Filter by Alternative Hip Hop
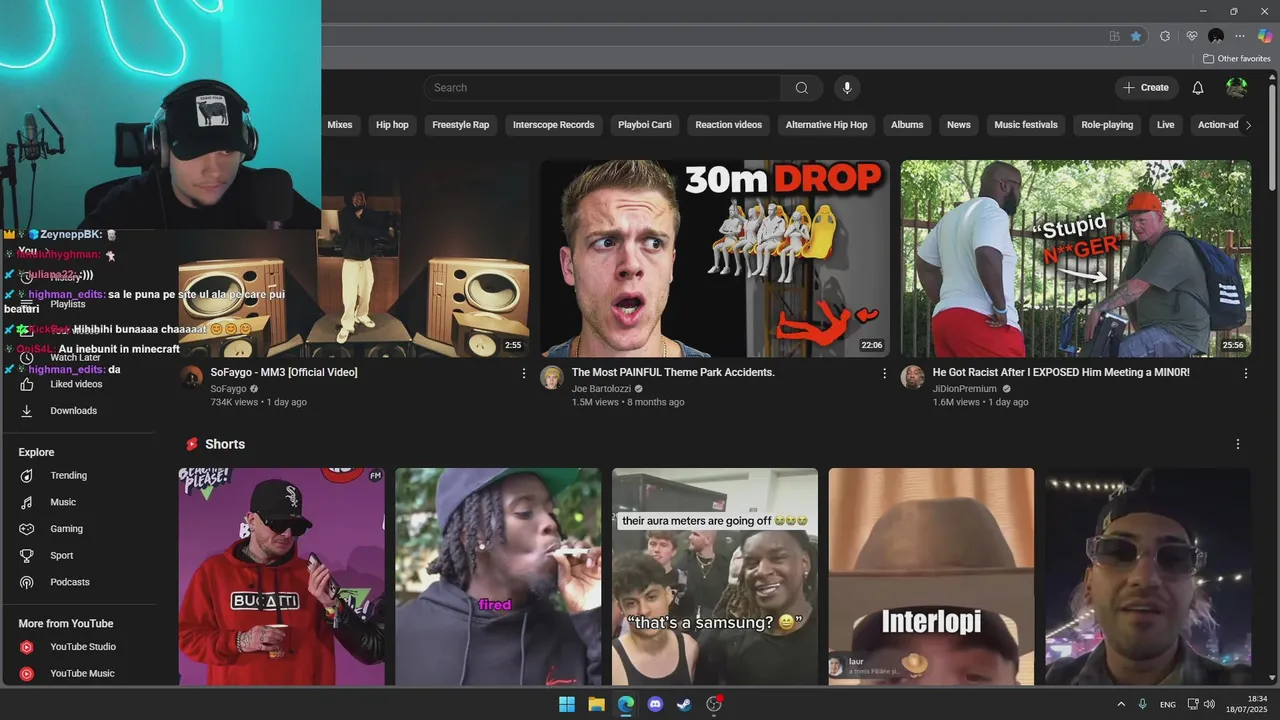 826,125
